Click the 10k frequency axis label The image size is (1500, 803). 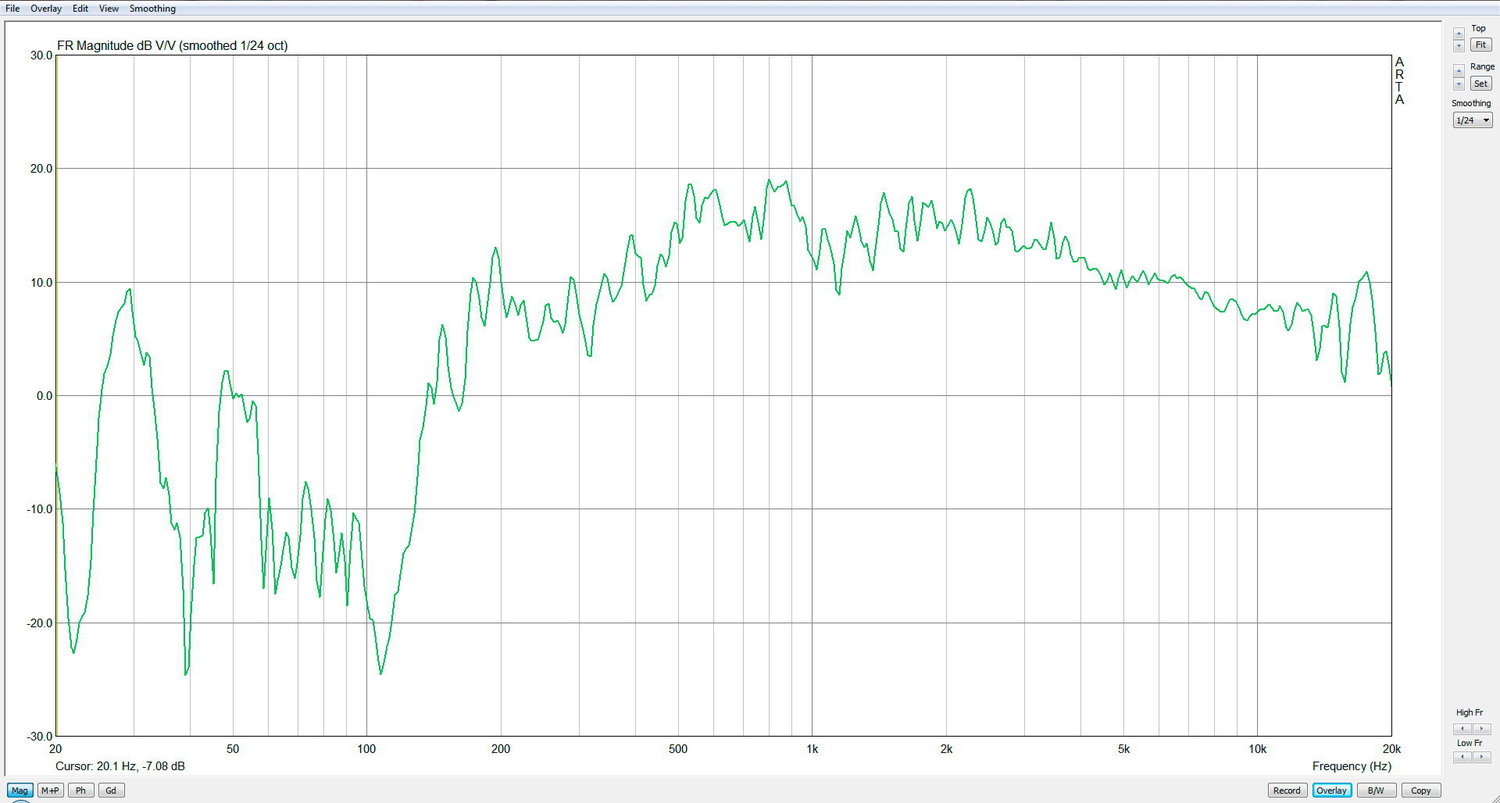tap(1257, 748)
